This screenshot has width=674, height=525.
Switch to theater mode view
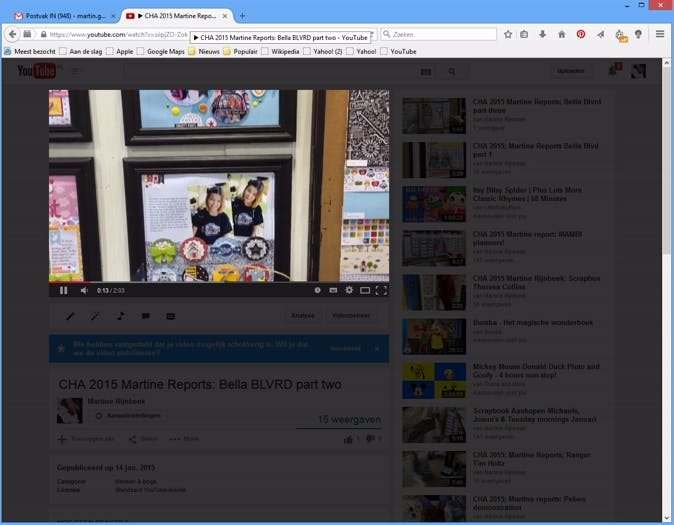(x=365, y=291)
